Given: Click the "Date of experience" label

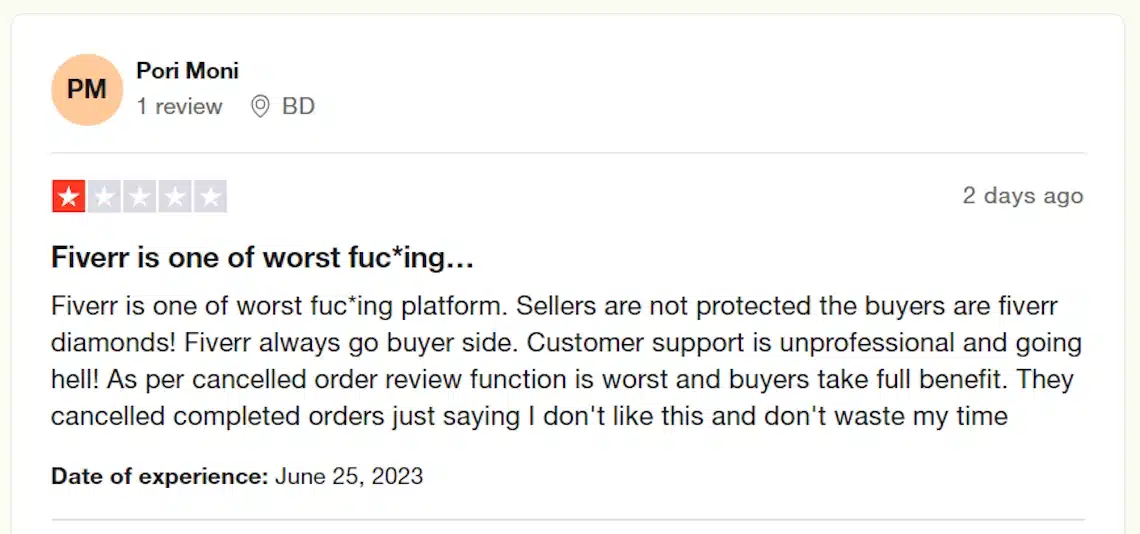Looking at the screenshot, I should (160, 477).
